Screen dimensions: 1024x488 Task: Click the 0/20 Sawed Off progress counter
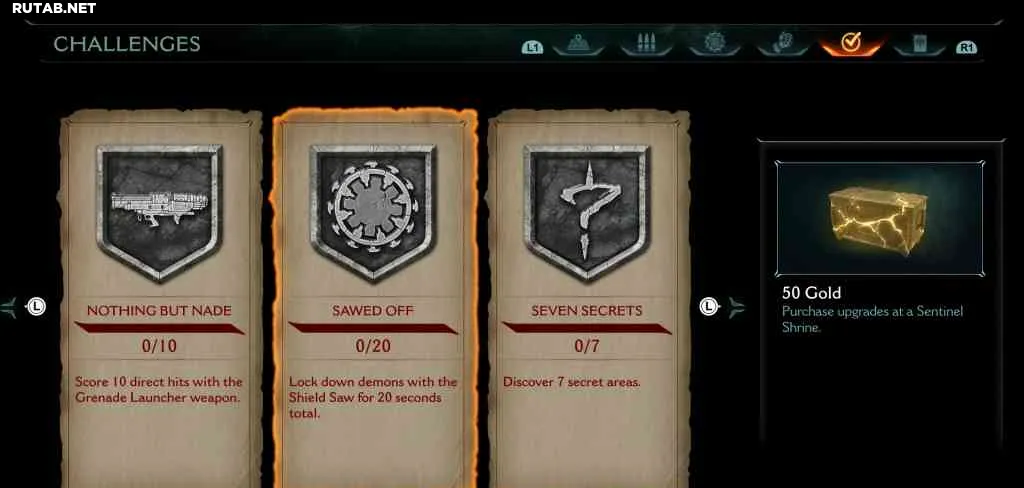[x=373, y=346]
